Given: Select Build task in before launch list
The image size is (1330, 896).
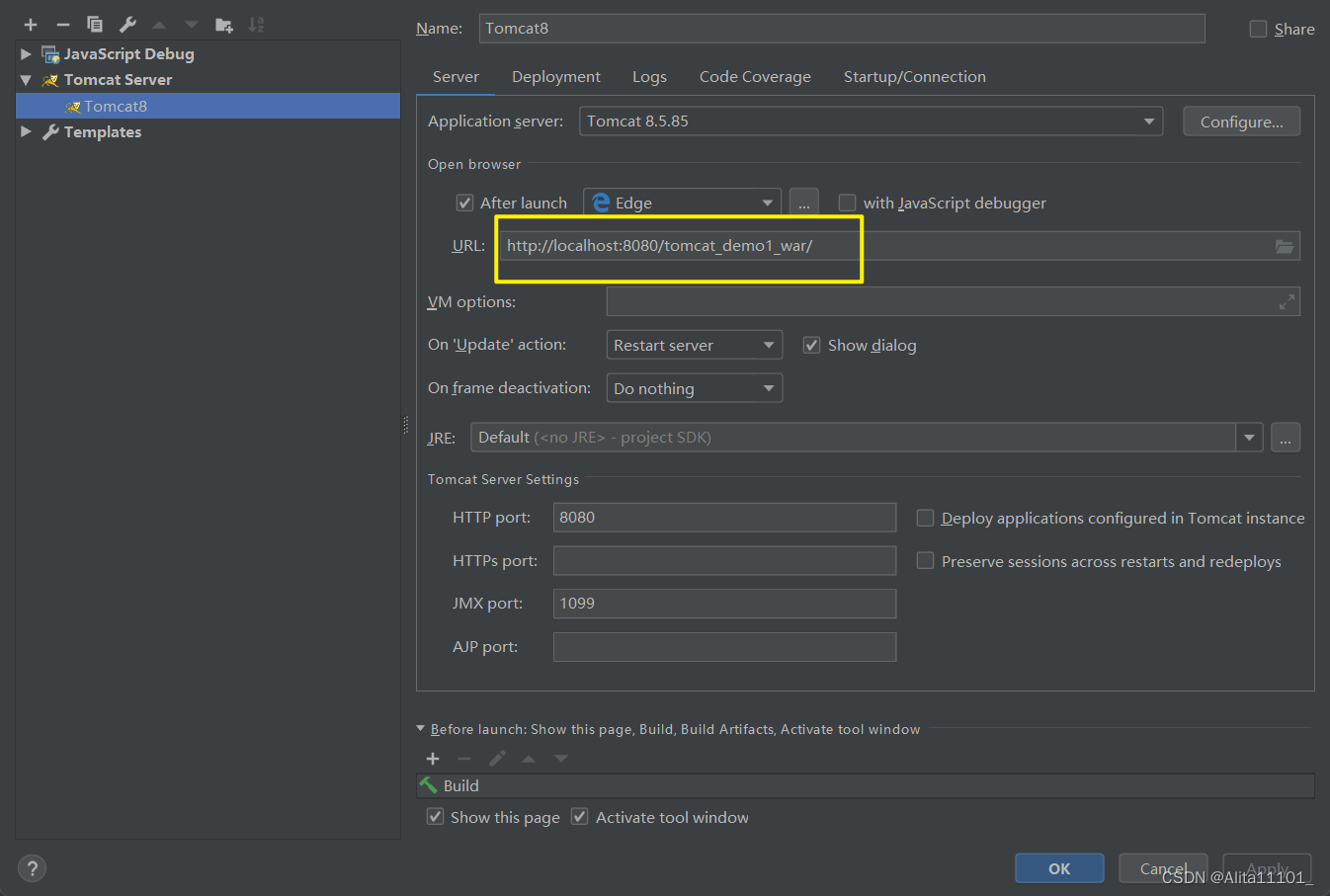Looking at the screenshot, I should click(865, 785).
